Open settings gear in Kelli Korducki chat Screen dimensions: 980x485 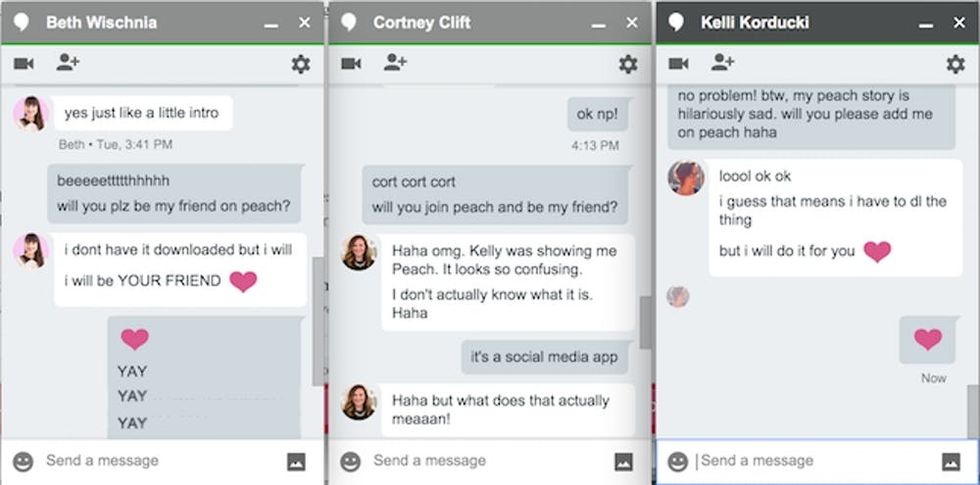(955, 65)
